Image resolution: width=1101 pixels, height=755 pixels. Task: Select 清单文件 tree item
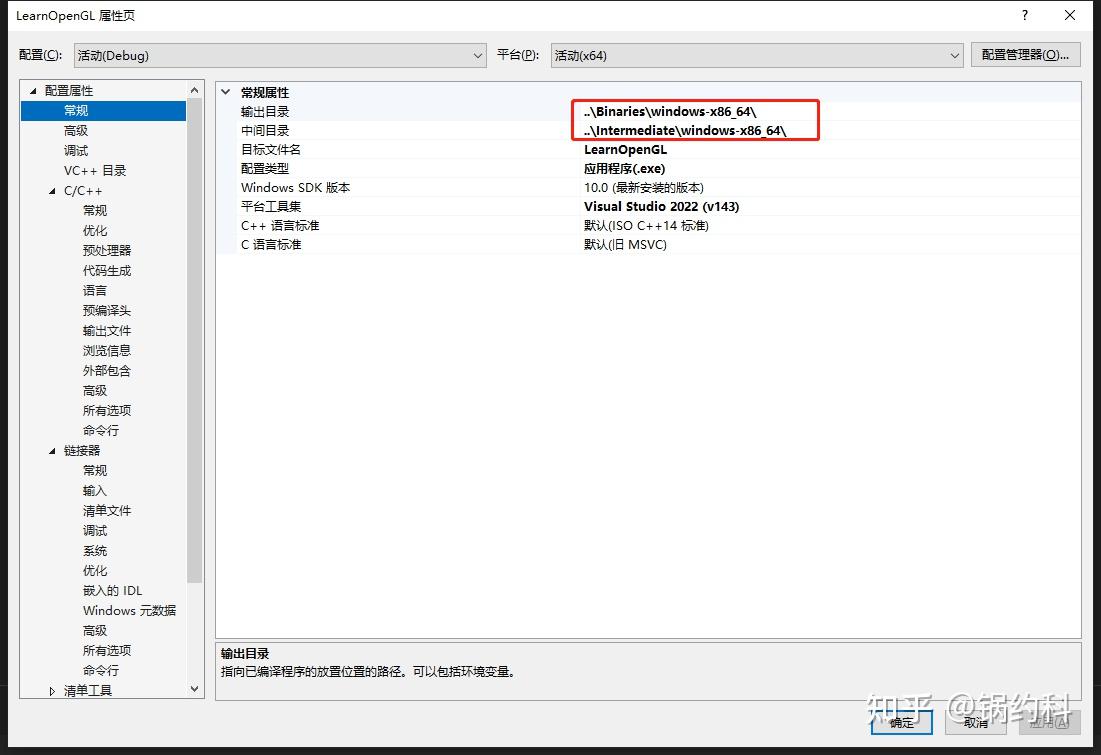click(x=107, y=511)
